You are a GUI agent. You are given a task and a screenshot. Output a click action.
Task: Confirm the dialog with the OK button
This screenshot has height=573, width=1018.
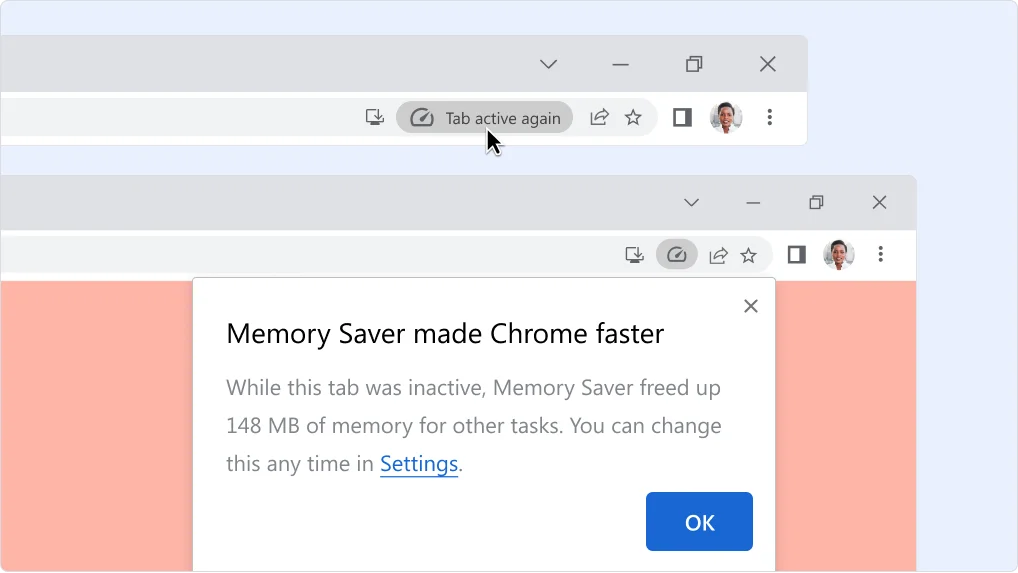tap(699, 522)
